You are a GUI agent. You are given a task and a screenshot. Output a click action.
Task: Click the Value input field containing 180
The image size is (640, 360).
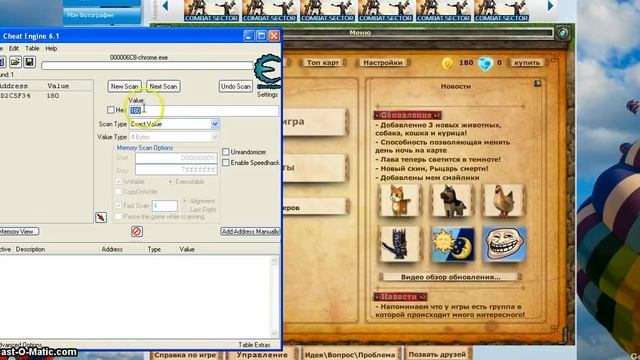click(x=203, y=110)
